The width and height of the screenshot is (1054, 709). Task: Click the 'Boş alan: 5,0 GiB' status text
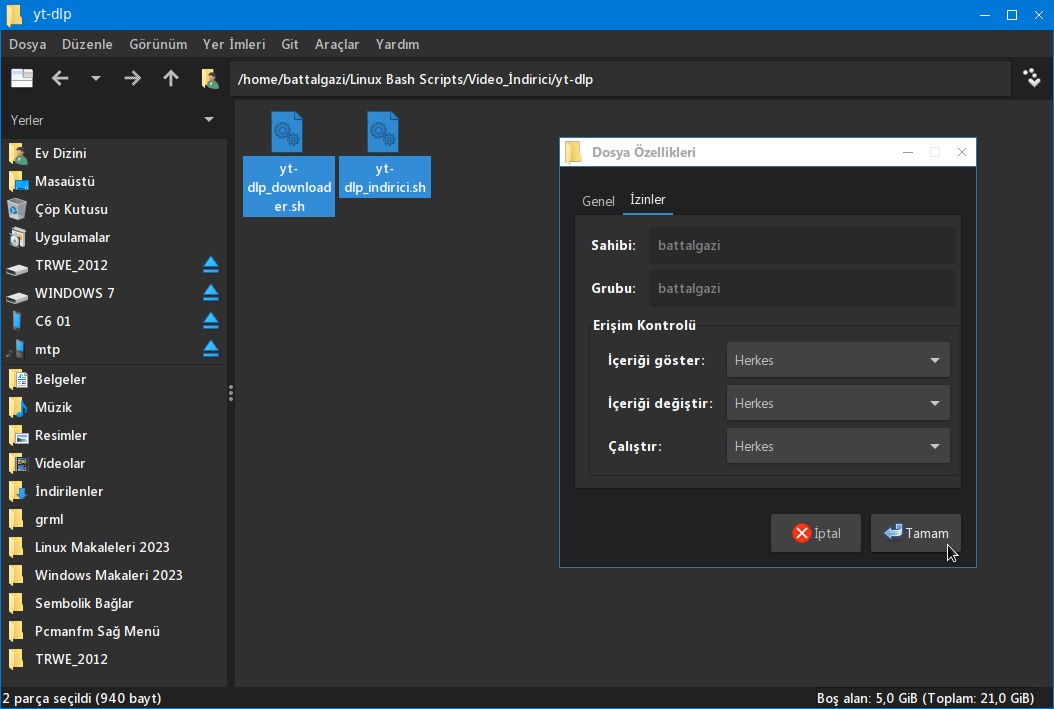point(925,698)
